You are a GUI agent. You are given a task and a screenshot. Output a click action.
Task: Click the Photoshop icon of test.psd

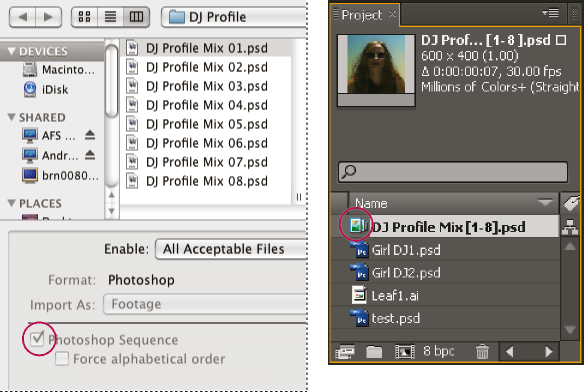359,318
